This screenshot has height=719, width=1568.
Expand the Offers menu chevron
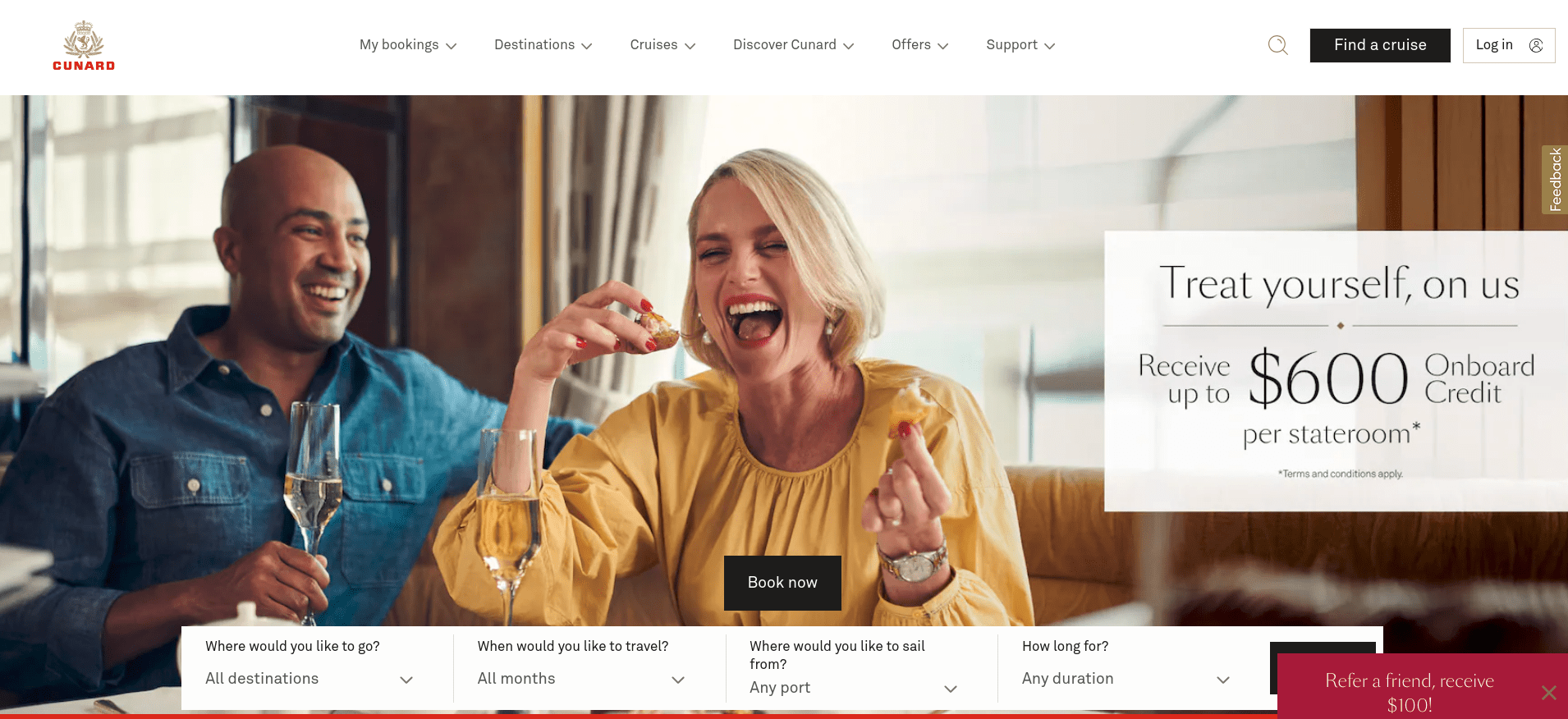[x=943, y=46]
